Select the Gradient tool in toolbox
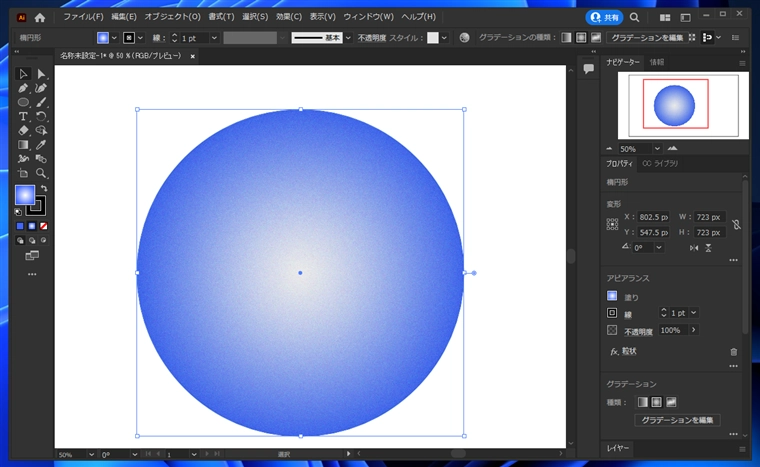The width and height of the screenshot is (760, 467). pyautogui.click(x=23, y=145)
